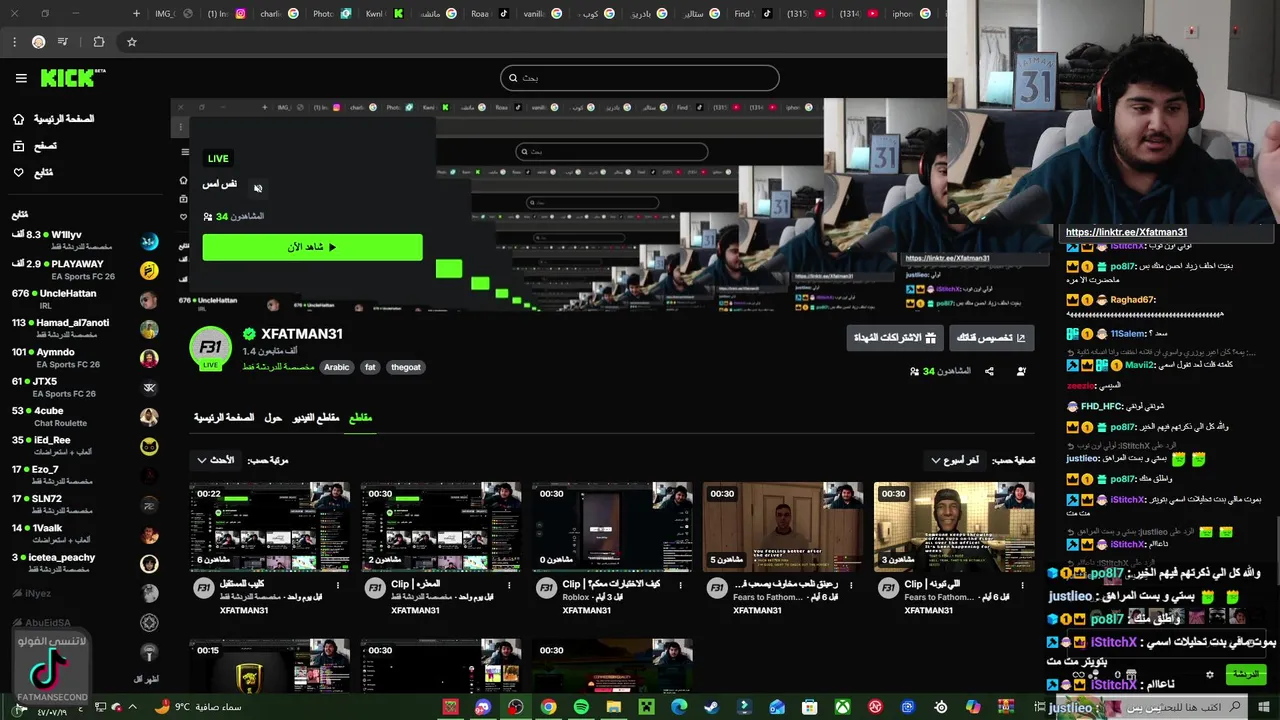Open Browse in the sidebar
The image size is (1280, 720).
tap(36, 146)
